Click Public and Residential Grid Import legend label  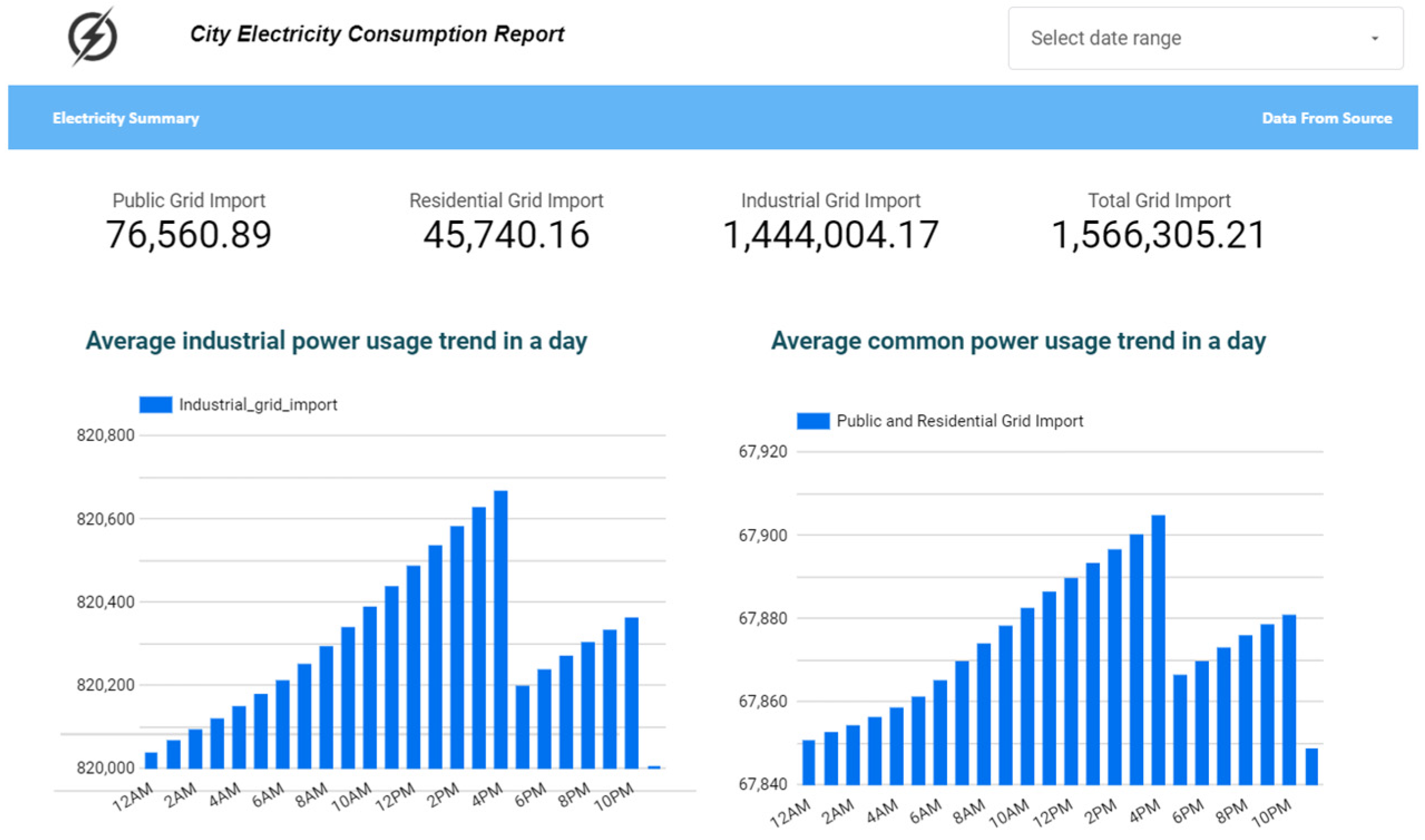959,421
